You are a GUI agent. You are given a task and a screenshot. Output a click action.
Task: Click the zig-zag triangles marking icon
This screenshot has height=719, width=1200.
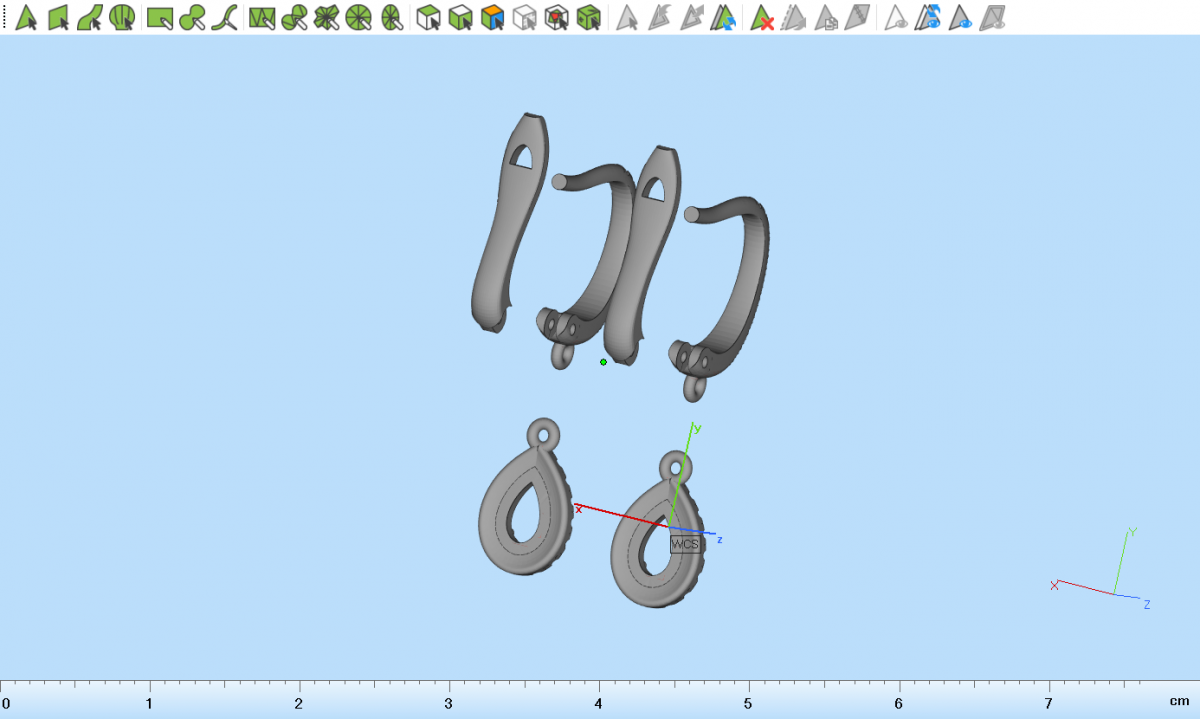262,17
